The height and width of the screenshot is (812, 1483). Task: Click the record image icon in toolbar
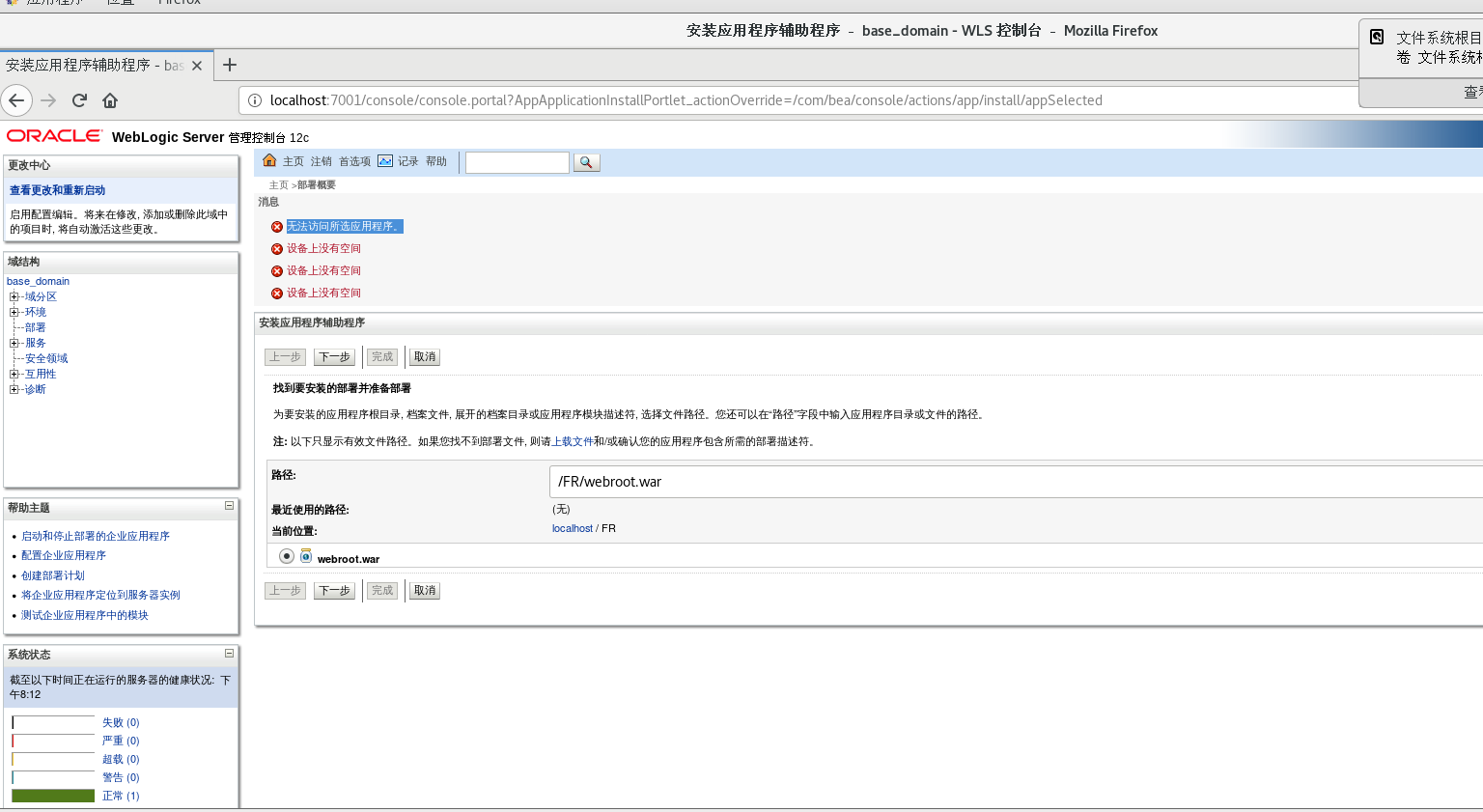coord(385,160)
